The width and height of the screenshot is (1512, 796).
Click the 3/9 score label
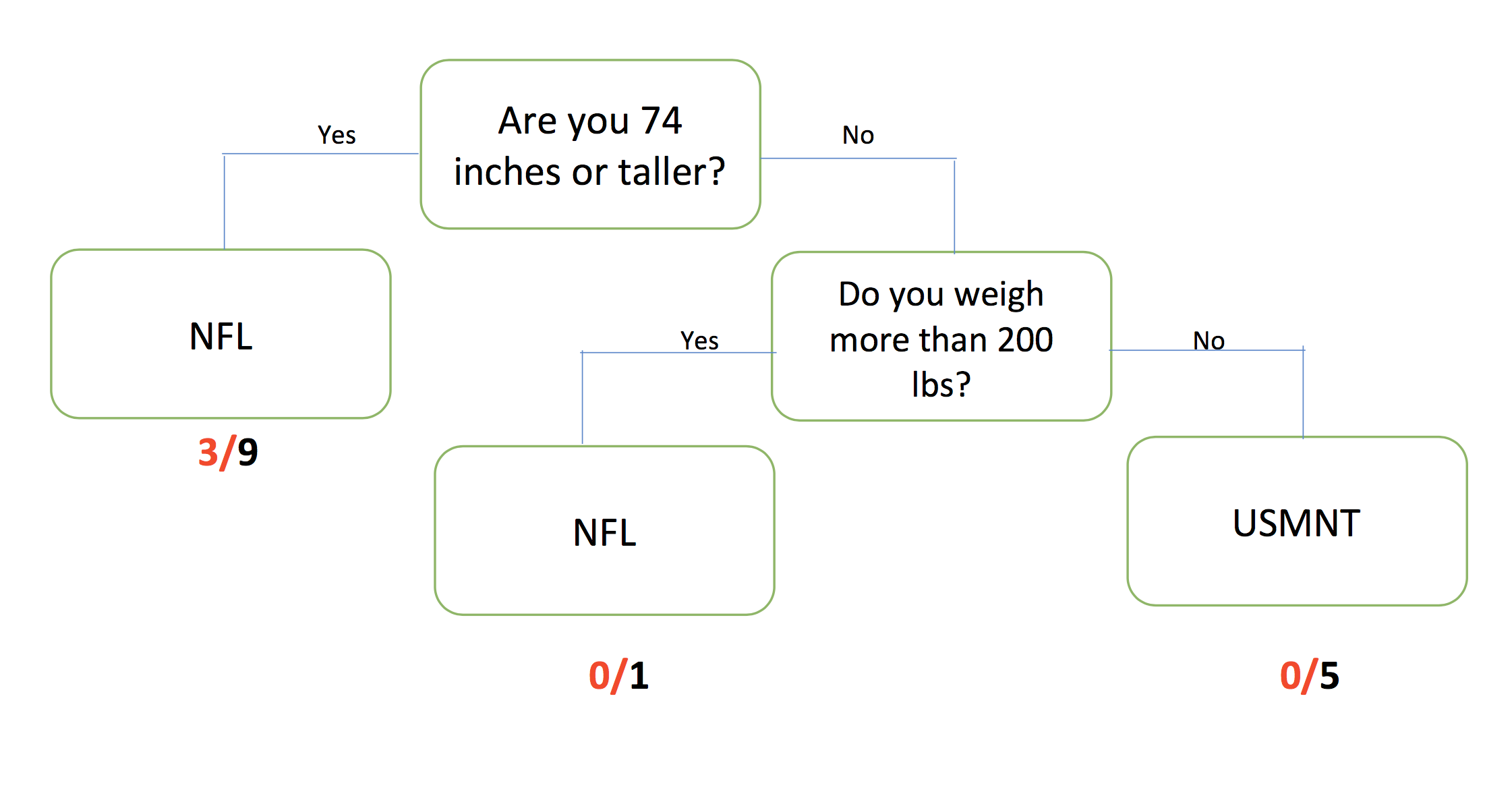tap(228, 452)
